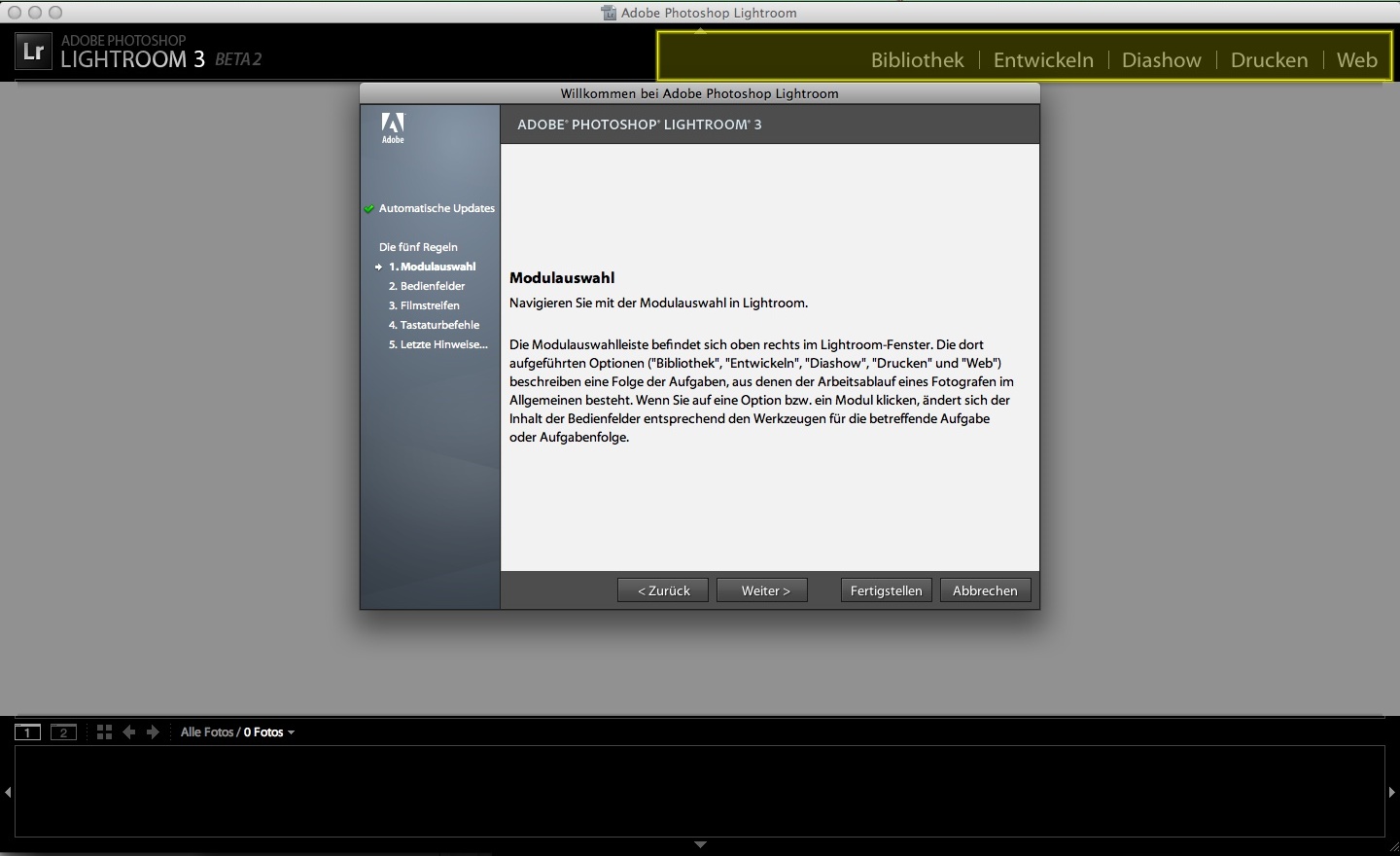Select wizard step 4. Tastaturbefehle
1400x856 pixels.
pos(434,325)
